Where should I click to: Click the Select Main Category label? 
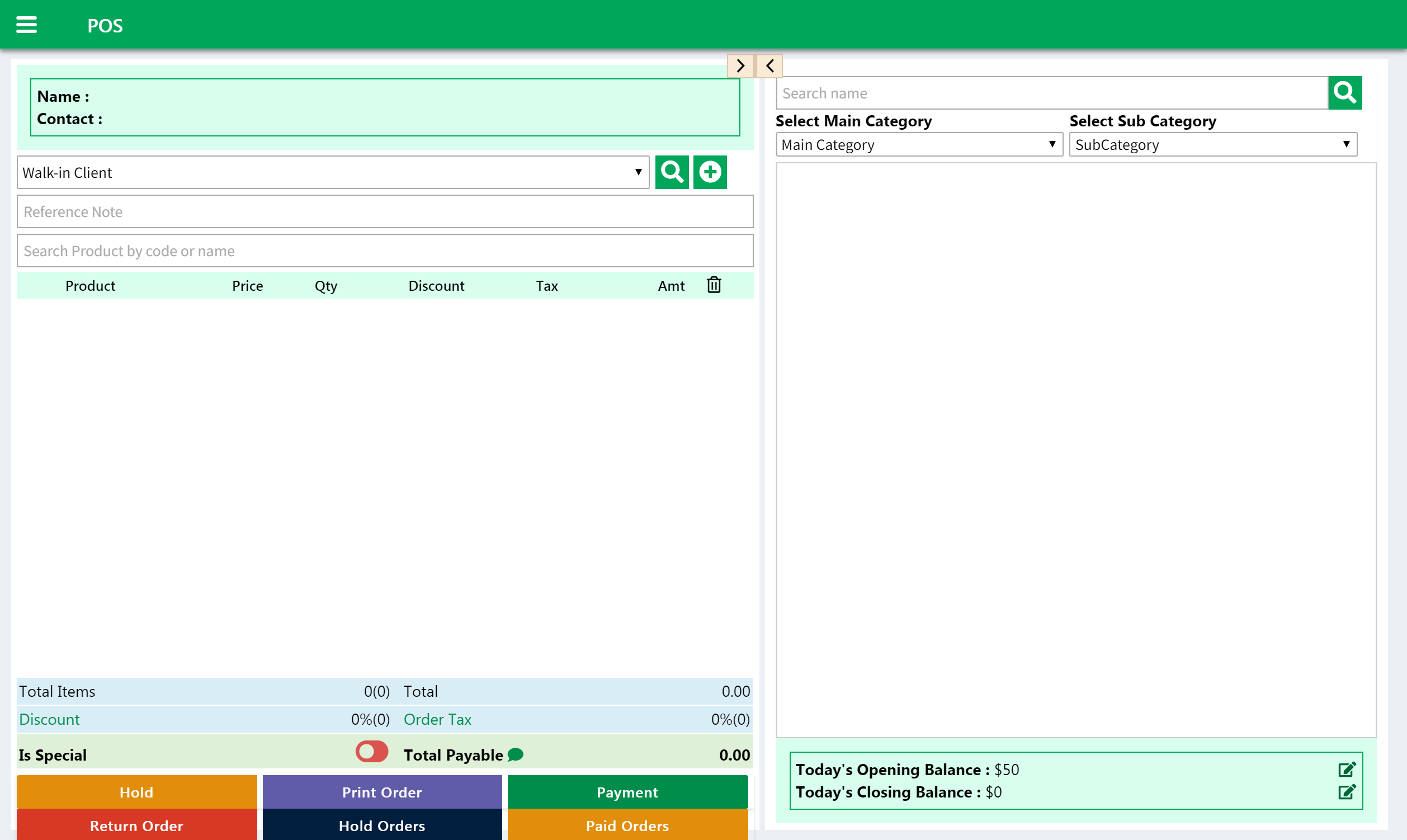click(853, 121)
